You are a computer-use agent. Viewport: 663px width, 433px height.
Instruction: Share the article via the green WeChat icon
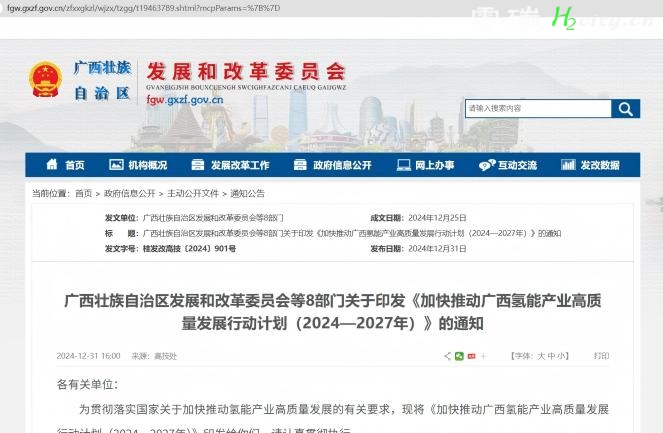point(459,356)
